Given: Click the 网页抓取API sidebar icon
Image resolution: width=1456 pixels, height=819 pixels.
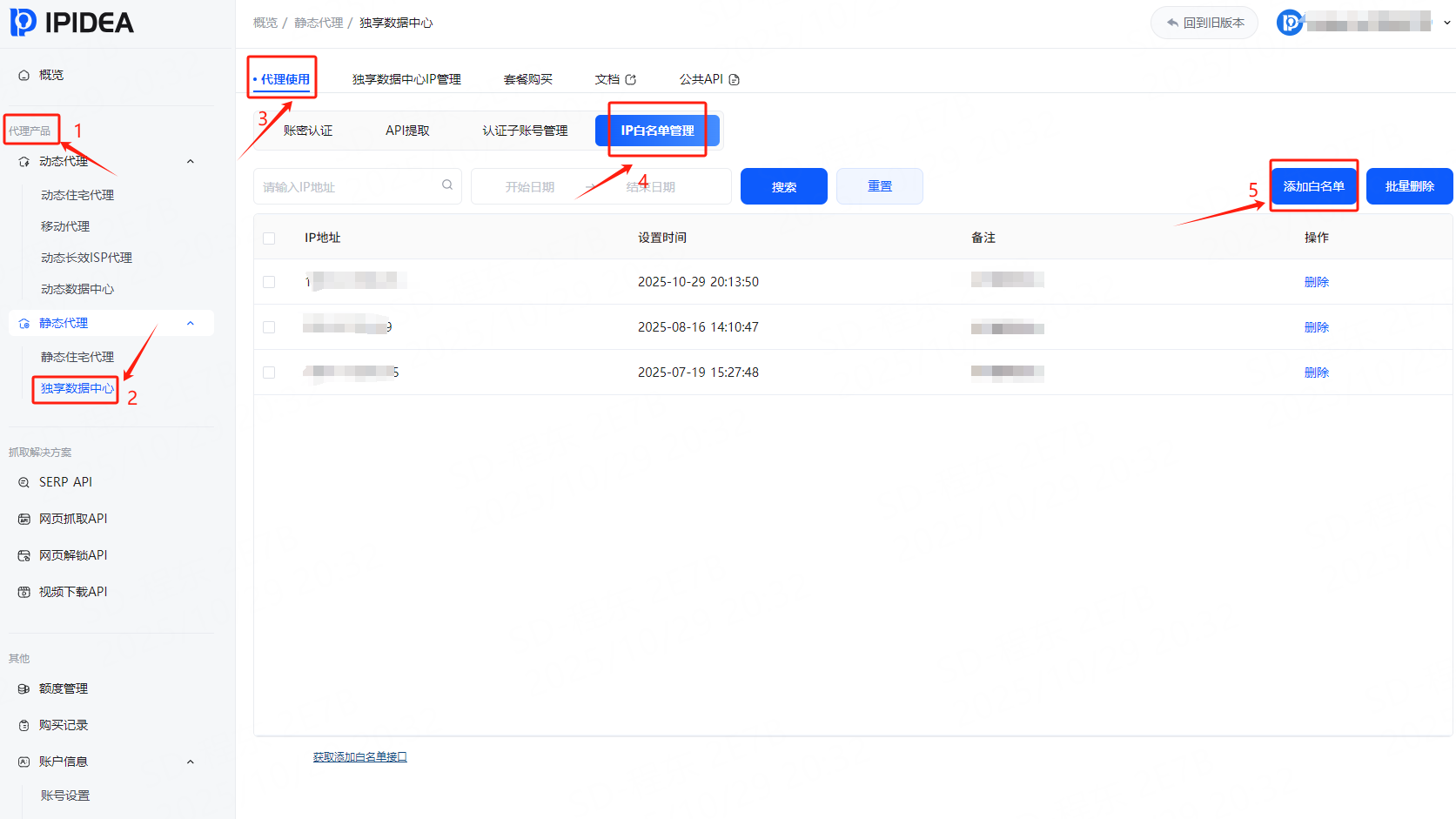Looking at the screenshot, I should point(24,519).
